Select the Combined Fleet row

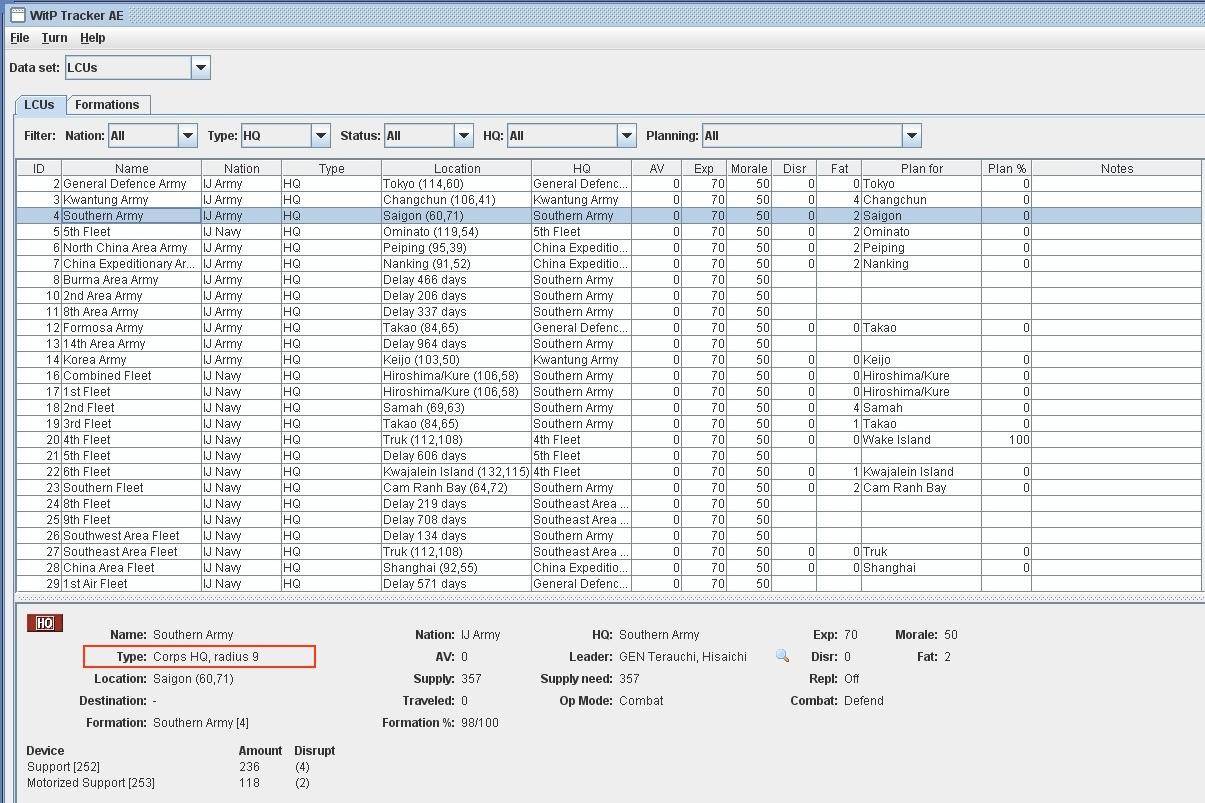pyautogui.click(x=131, y=376)
